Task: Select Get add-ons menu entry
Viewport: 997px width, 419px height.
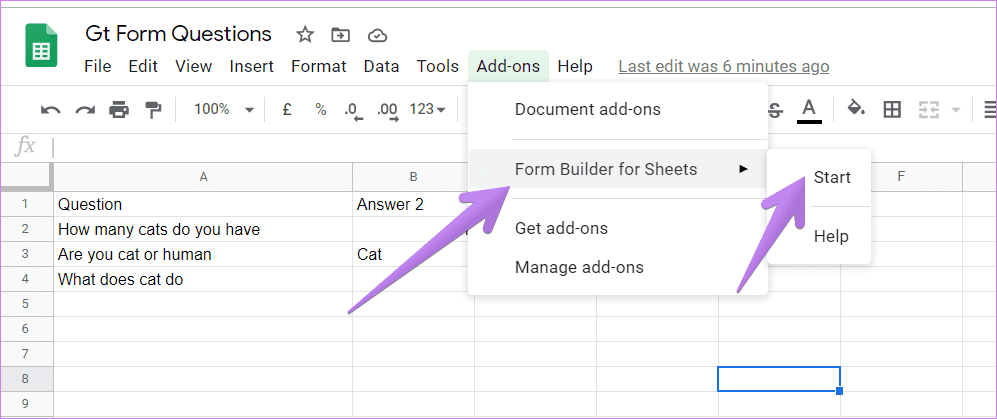Action: point(561,228)
